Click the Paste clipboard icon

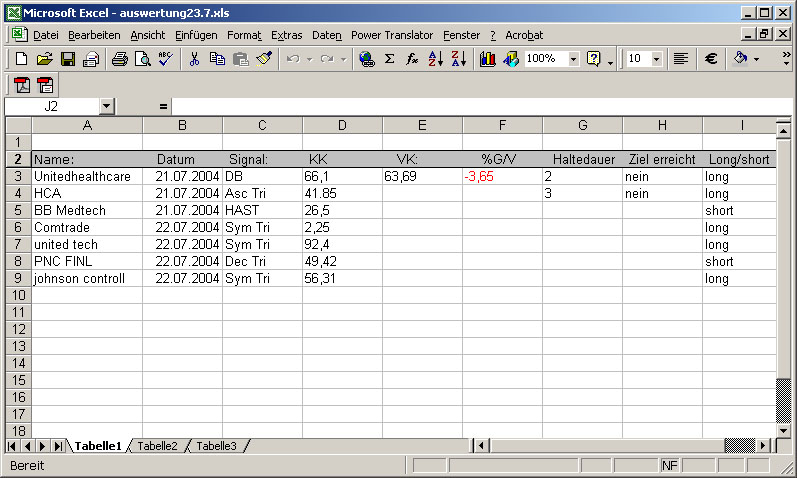[x=240, y=59]
